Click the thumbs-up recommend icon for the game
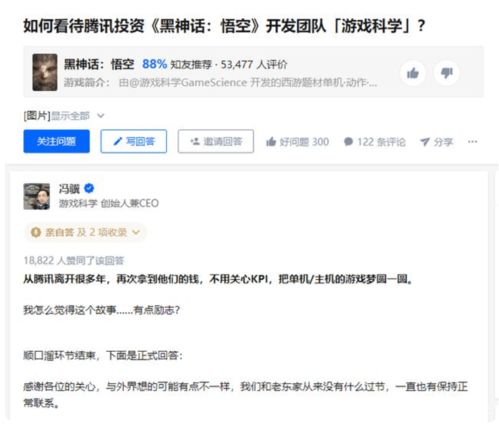 413,73
